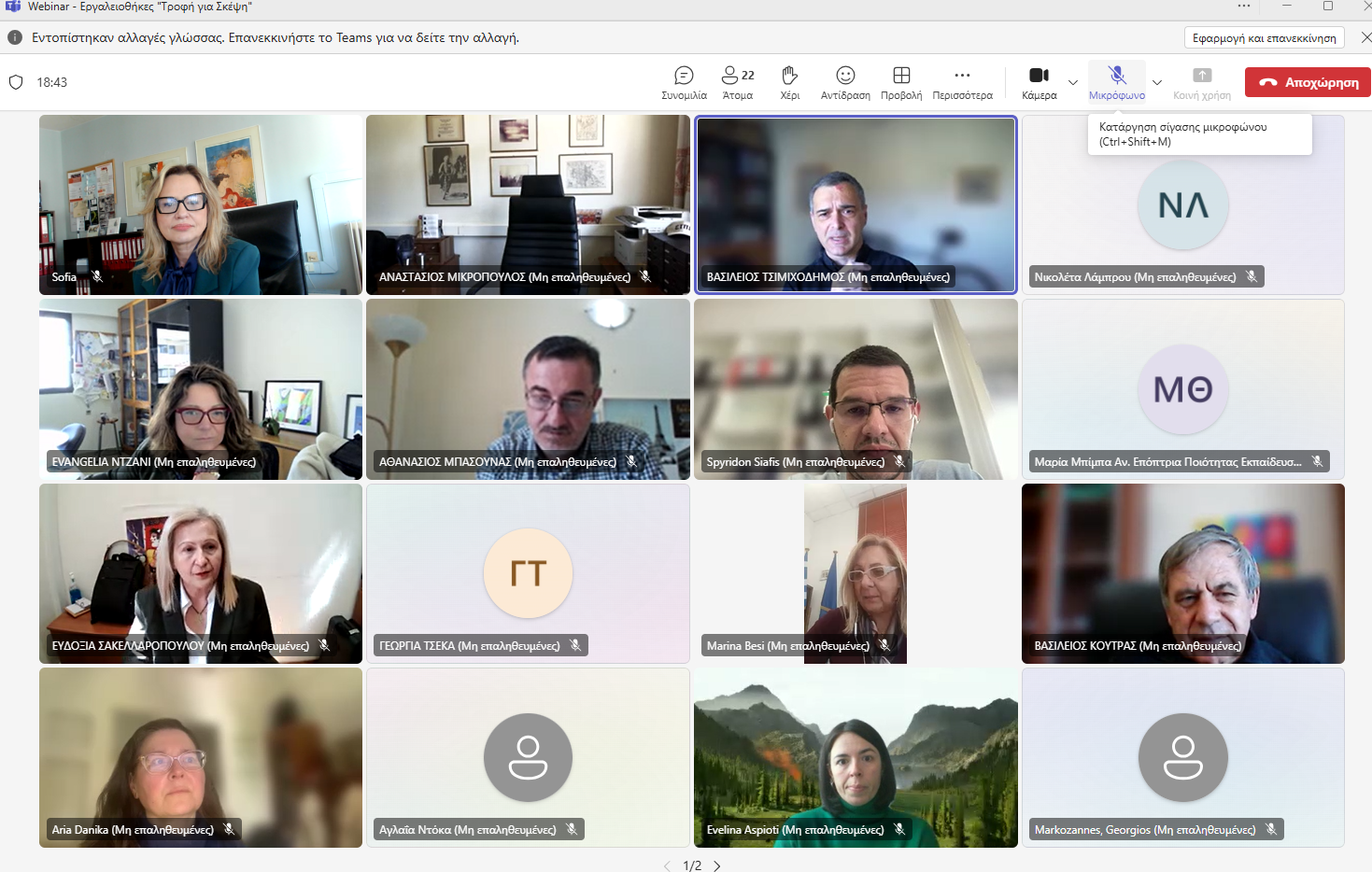Dismiss the language change notification bar
This screenshot has width=1372, height=872.
click(1365, 38)
